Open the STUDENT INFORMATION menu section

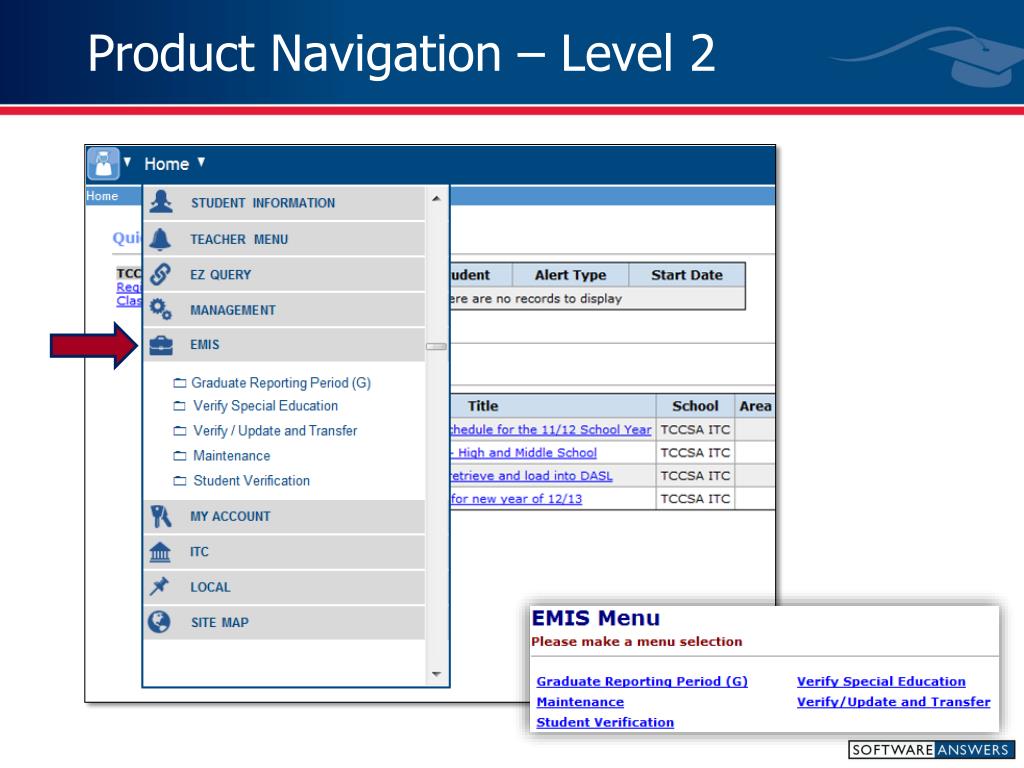(x=284, y=203)
